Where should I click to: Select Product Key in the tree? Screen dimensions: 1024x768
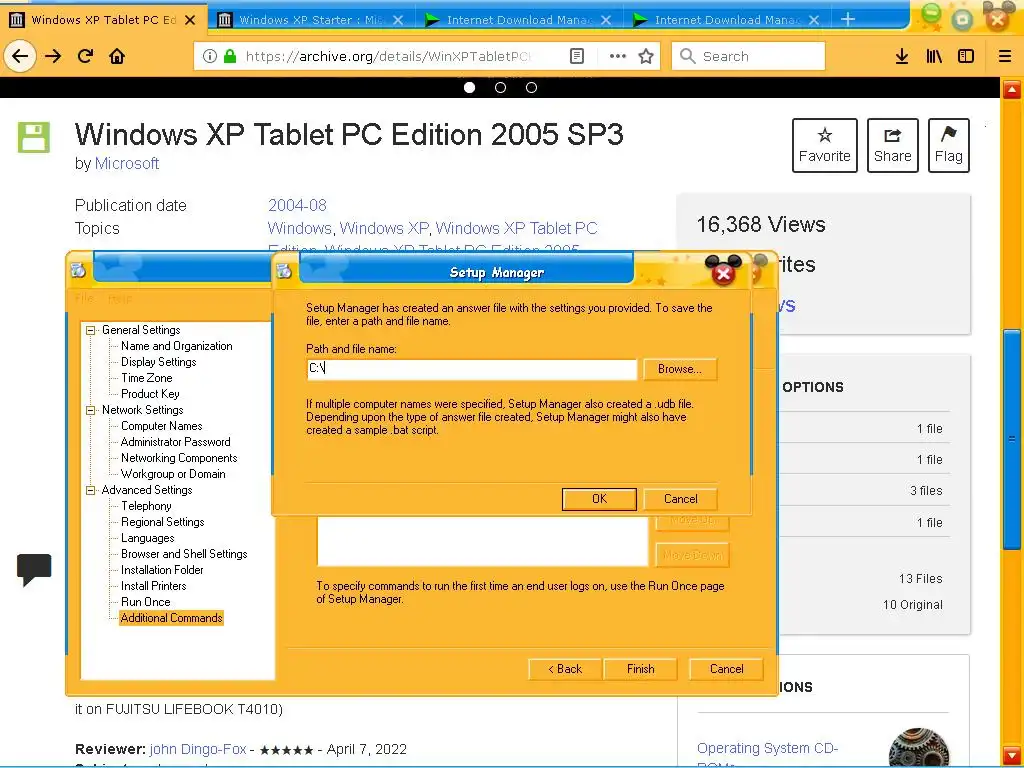point(150,394)
